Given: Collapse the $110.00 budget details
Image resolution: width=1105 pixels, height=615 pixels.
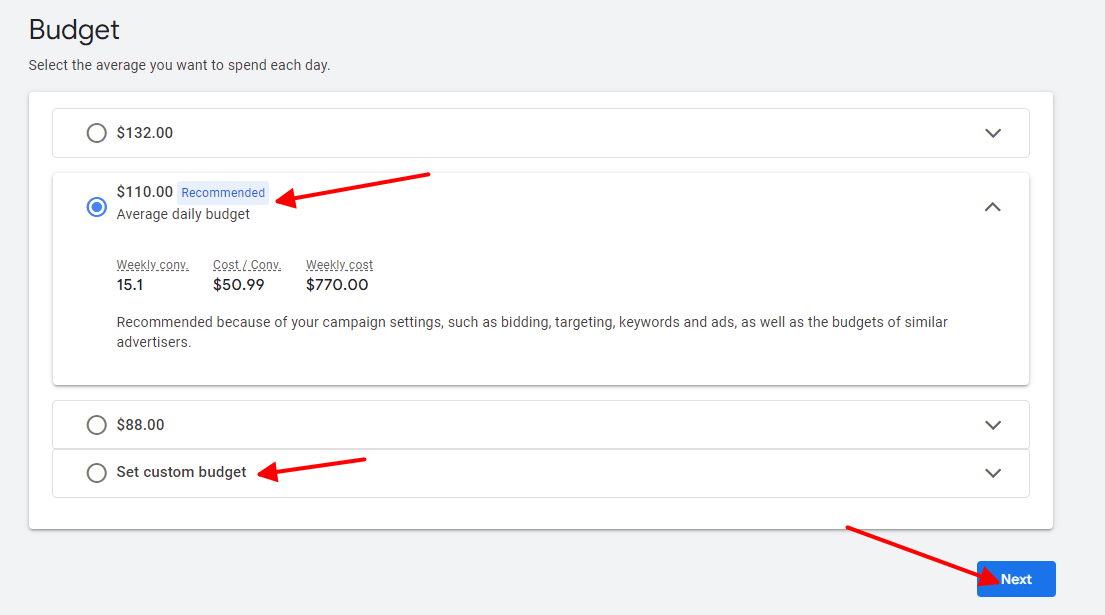Looking at the screenshot, I should pos(993,207).
